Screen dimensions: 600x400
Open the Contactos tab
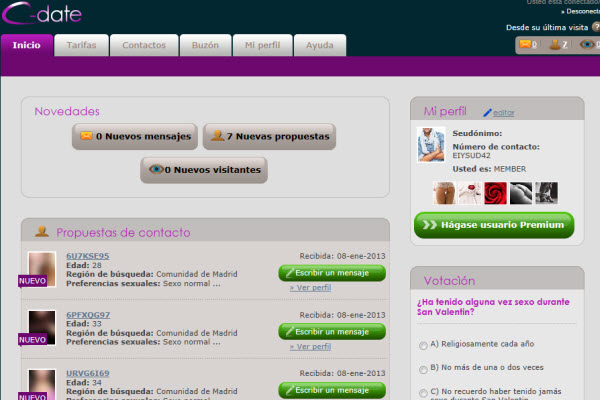tap(144, 46)
